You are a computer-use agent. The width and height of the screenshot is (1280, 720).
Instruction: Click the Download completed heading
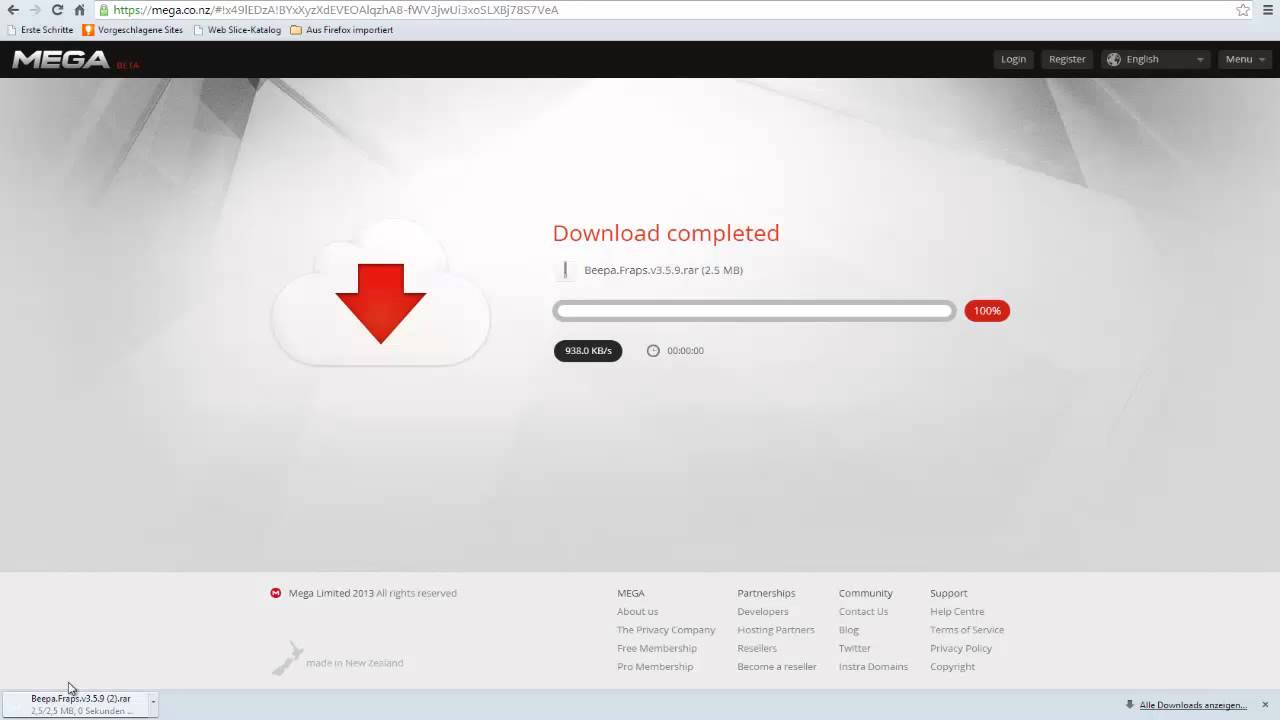click(x=666, y=233)
